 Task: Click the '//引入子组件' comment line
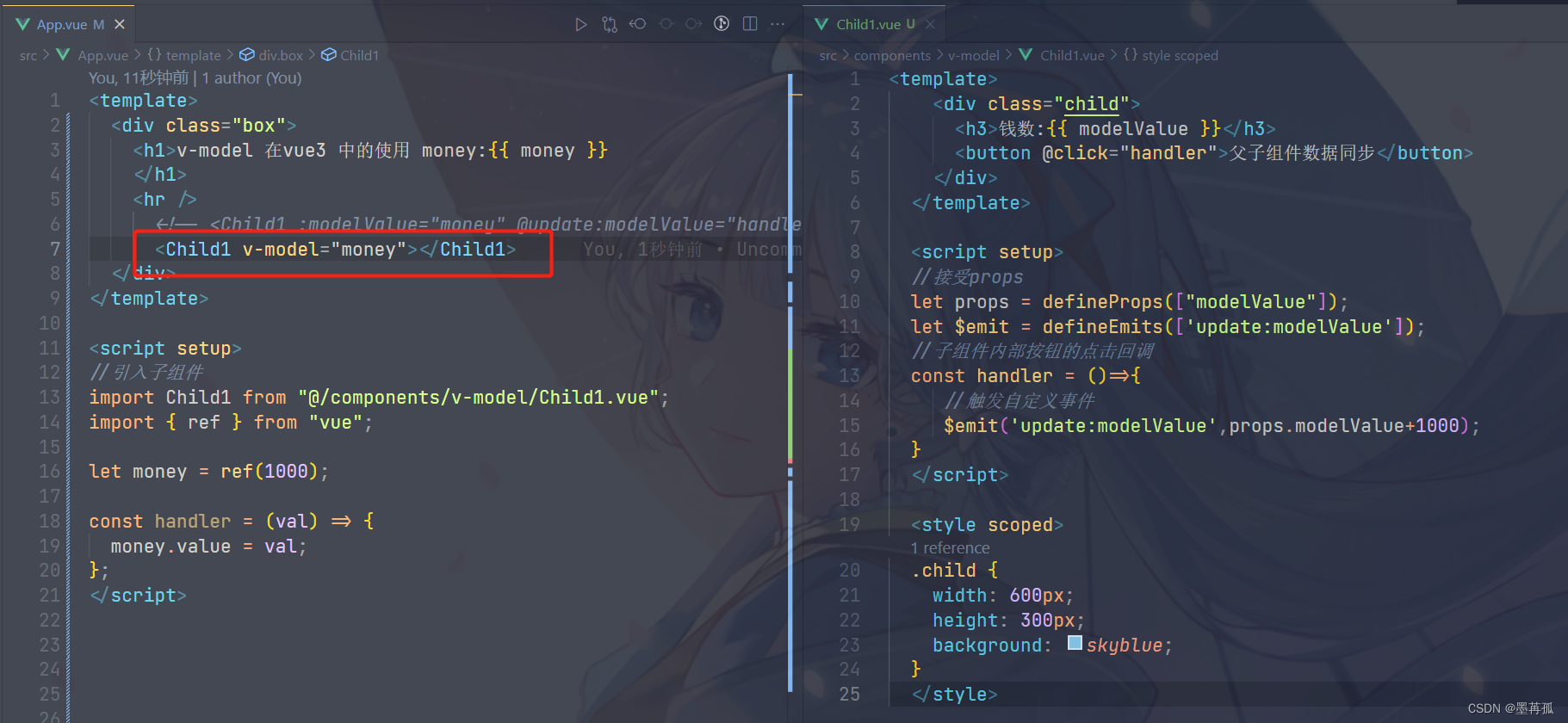pos(146,373)
